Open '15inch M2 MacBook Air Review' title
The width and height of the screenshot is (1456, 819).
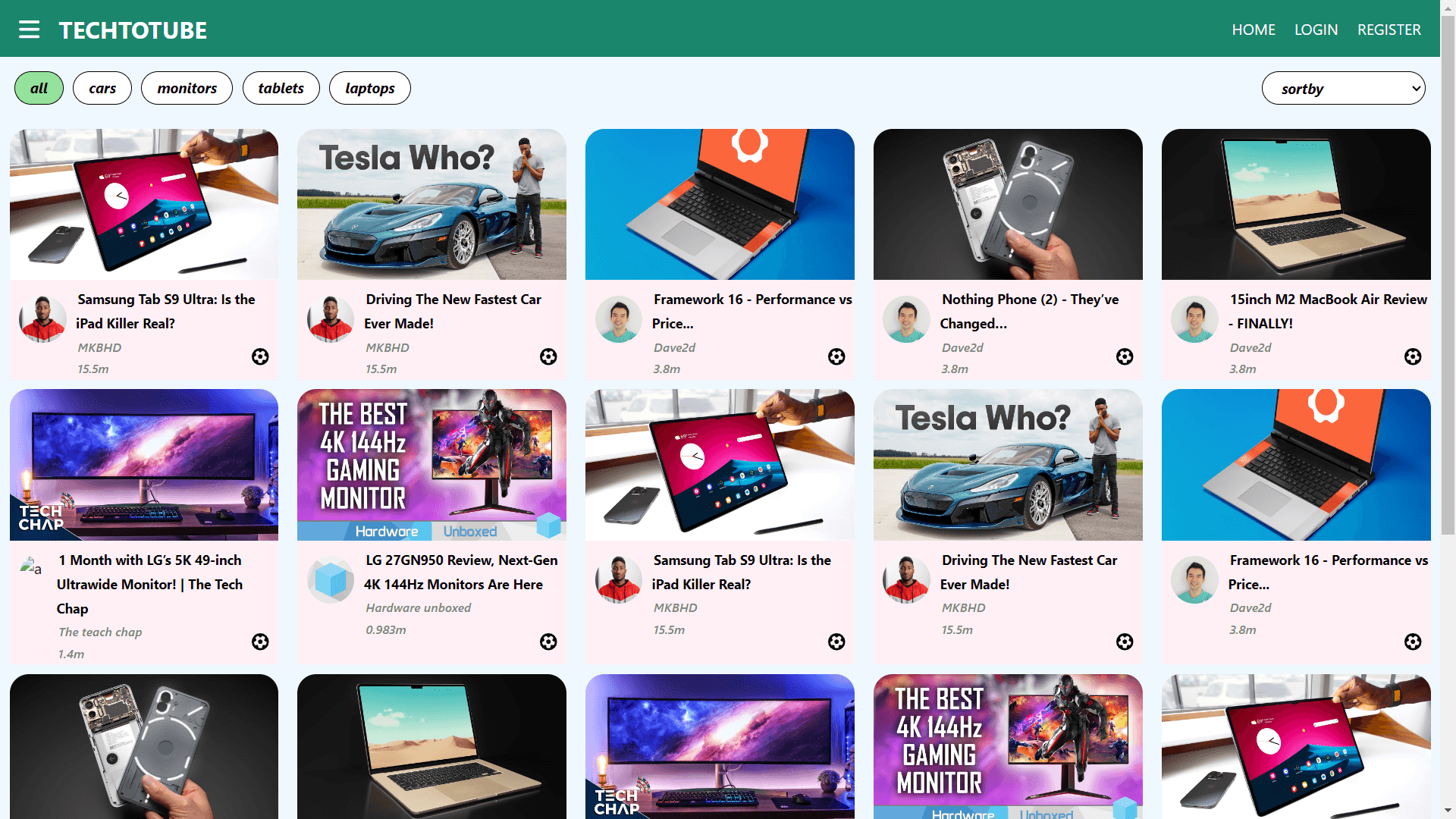pos(1328,312)
